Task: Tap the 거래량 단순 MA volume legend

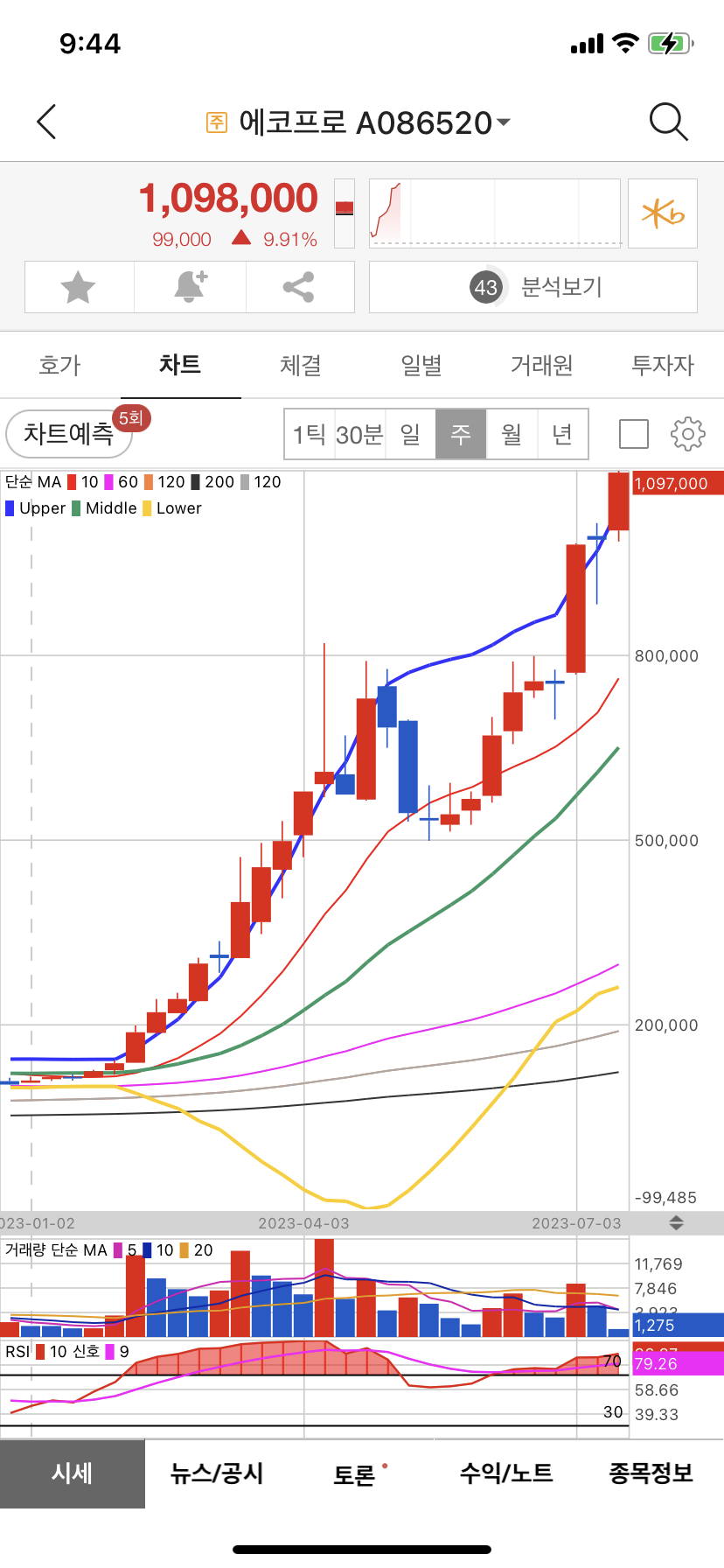Action: [x=56, y=1250]
